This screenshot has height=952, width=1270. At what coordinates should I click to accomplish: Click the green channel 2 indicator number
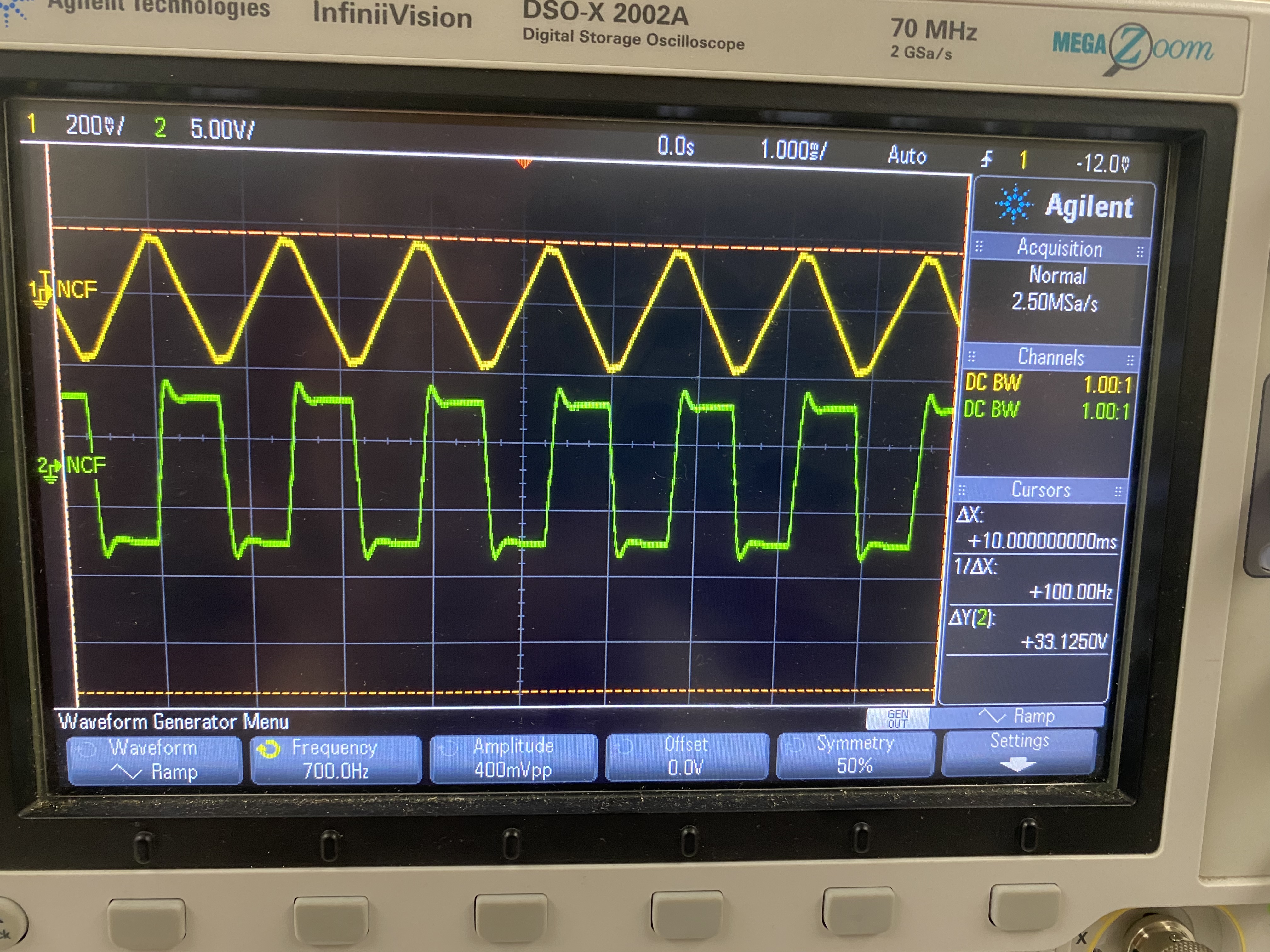click(x=160, y=127)
